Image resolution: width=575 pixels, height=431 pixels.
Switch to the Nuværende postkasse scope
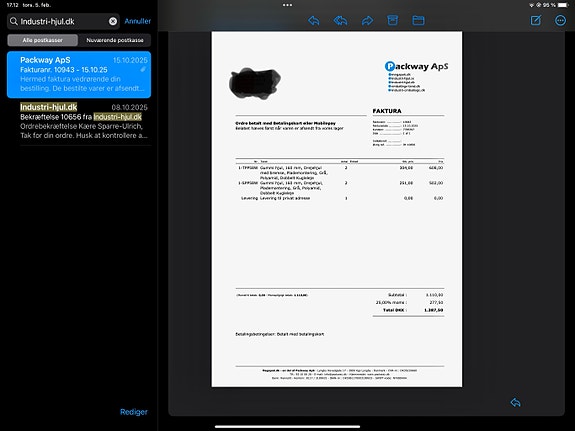point(115,40)
